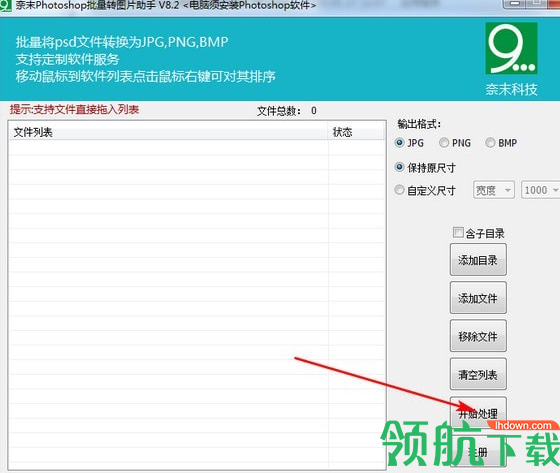Click the 文件总数 label
The image size is (560, 473).
pyautogui.click(x=279, y=111)
